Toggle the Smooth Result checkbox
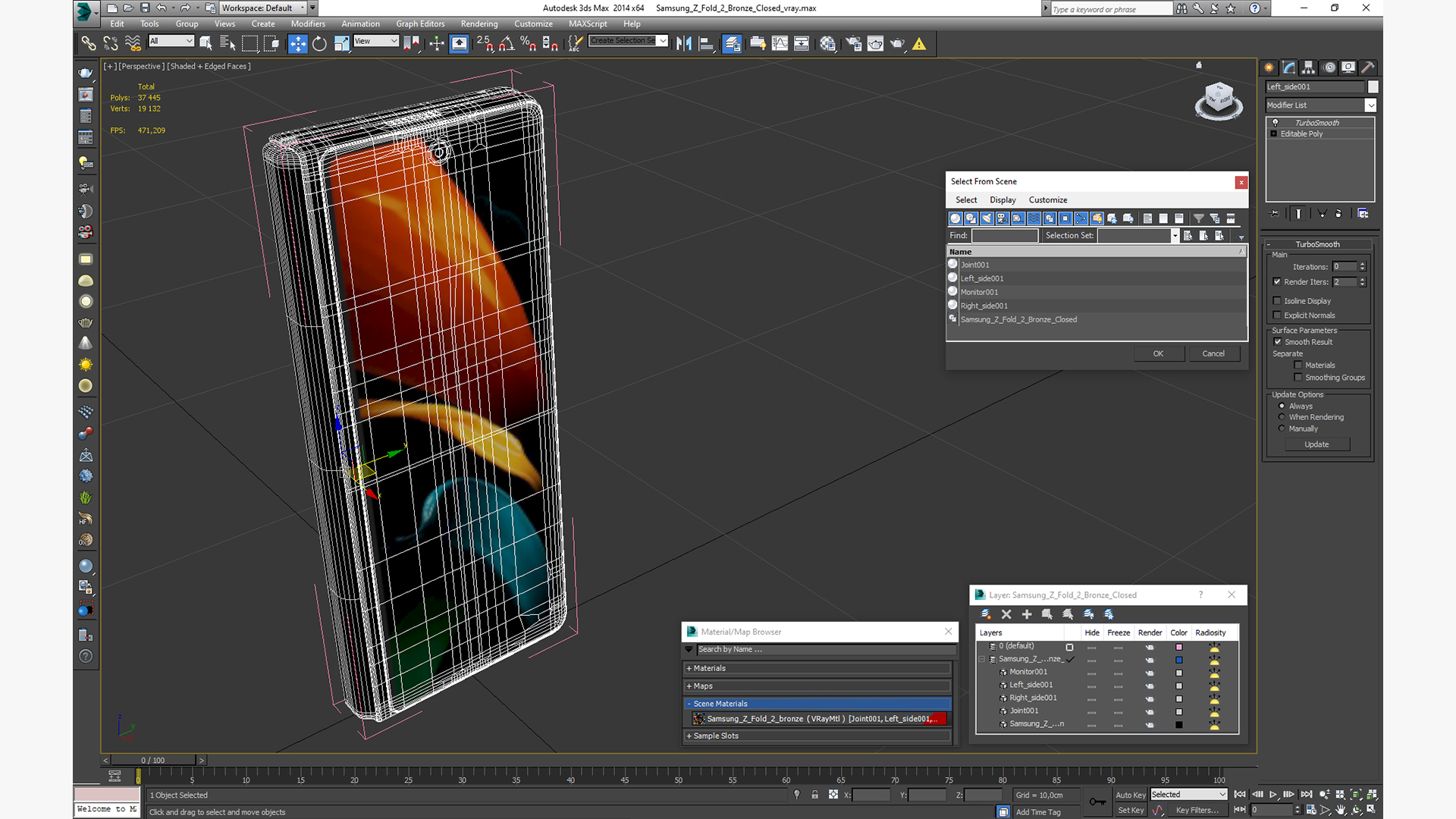1456x819 pixels. [x=1277, y=342]
